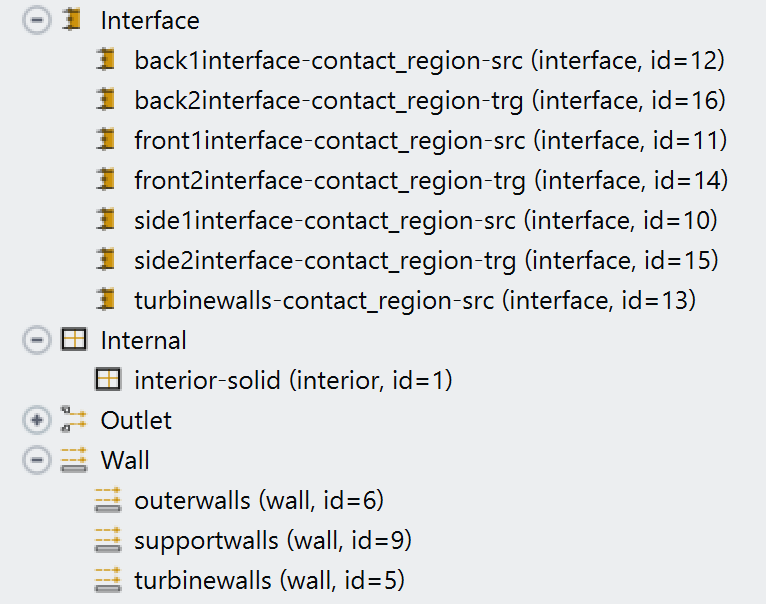This screenshot has width=766, height=604.
Task: Select the Outlet group label
Action: 136,420
